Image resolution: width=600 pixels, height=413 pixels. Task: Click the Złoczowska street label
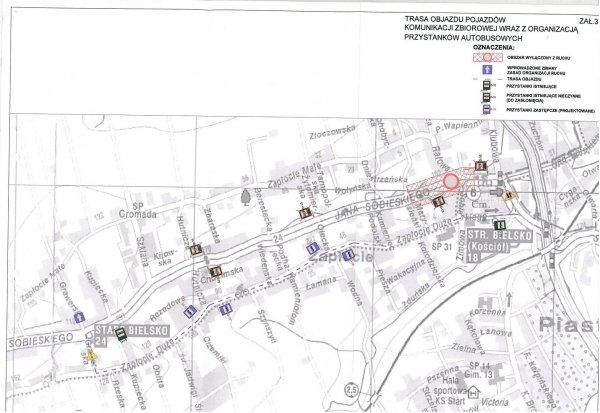(333, 132)
